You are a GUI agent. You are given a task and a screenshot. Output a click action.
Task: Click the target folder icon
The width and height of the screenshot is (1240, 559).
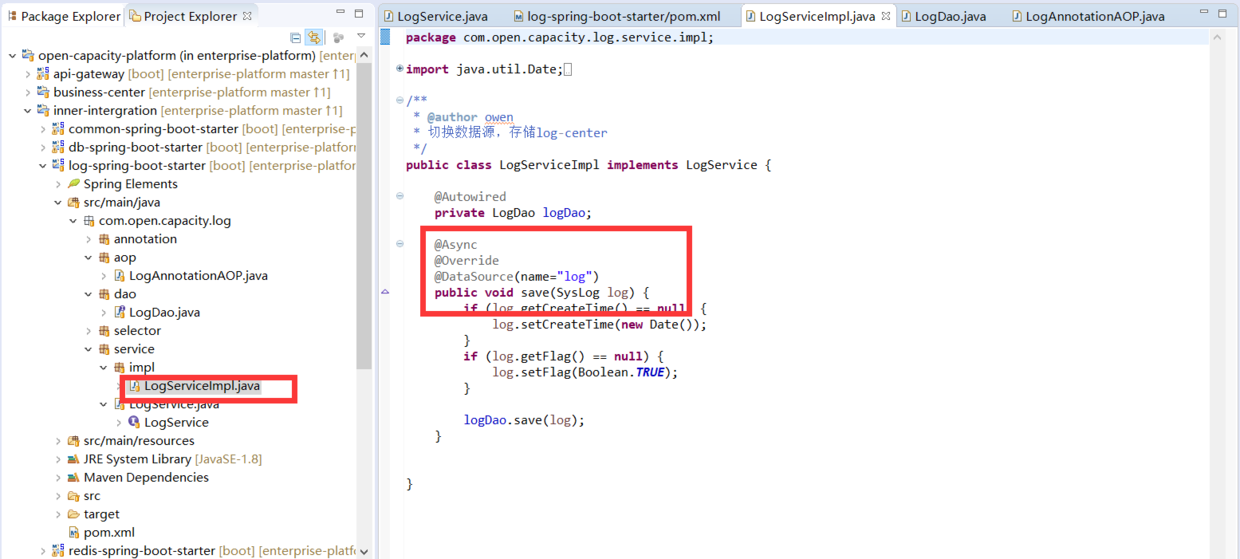73,515
